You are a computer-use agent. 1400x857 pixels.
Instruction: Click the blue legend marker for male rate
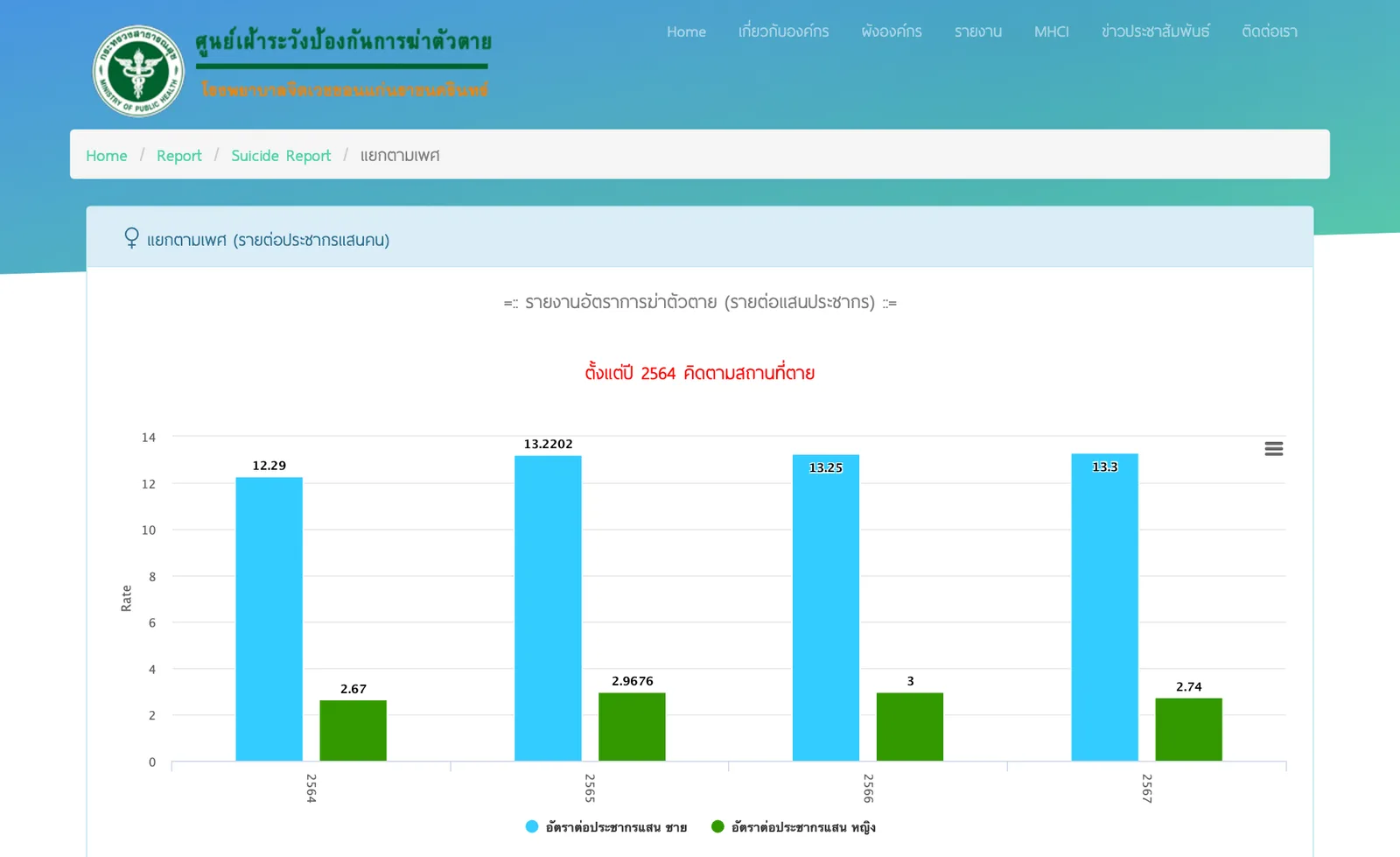(532, 826)
